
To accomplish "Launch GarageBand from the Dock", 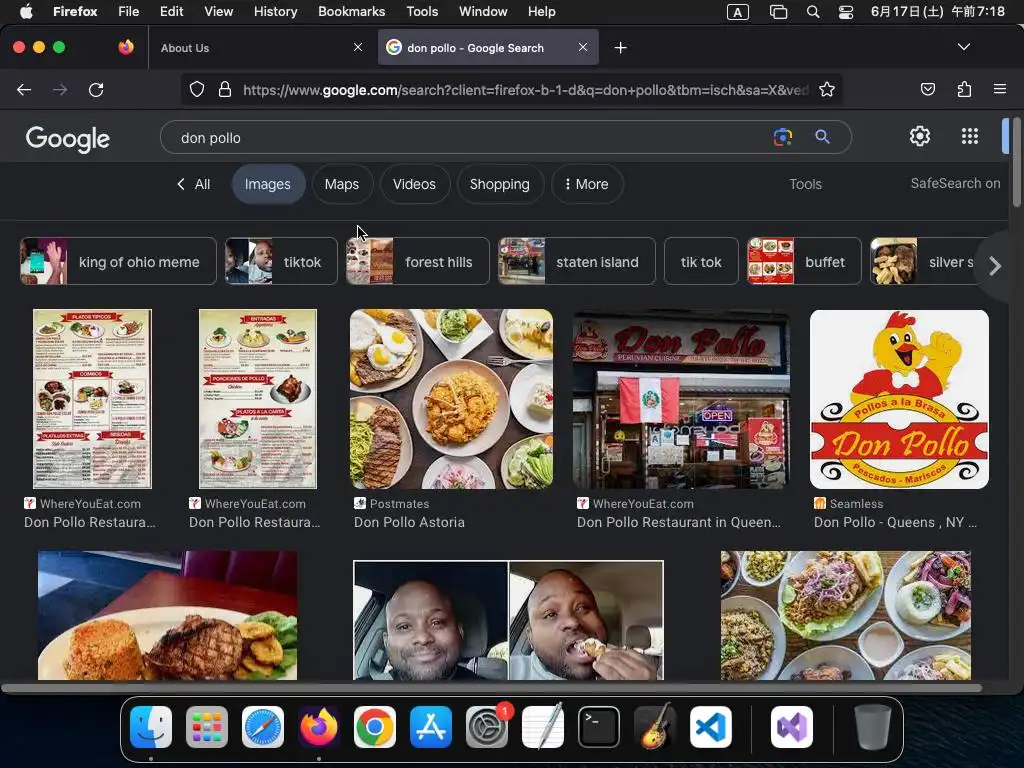I will coord(655,727).
